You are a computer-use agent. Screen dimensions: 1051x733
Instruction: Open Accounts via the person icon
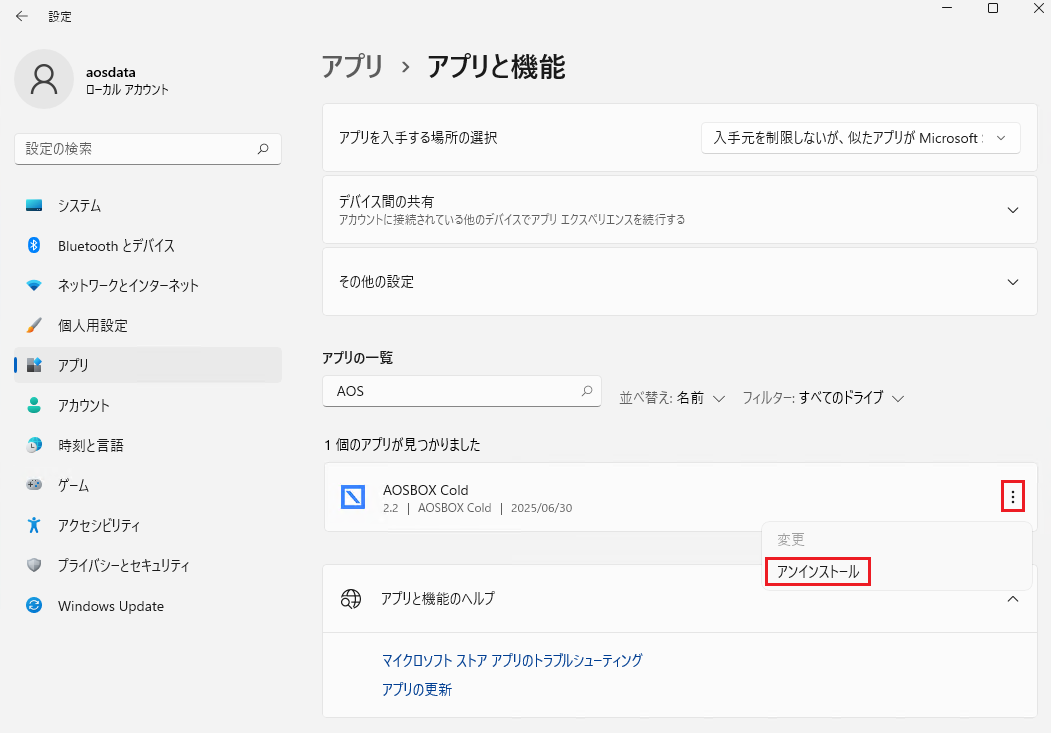[x=34, y=405]
